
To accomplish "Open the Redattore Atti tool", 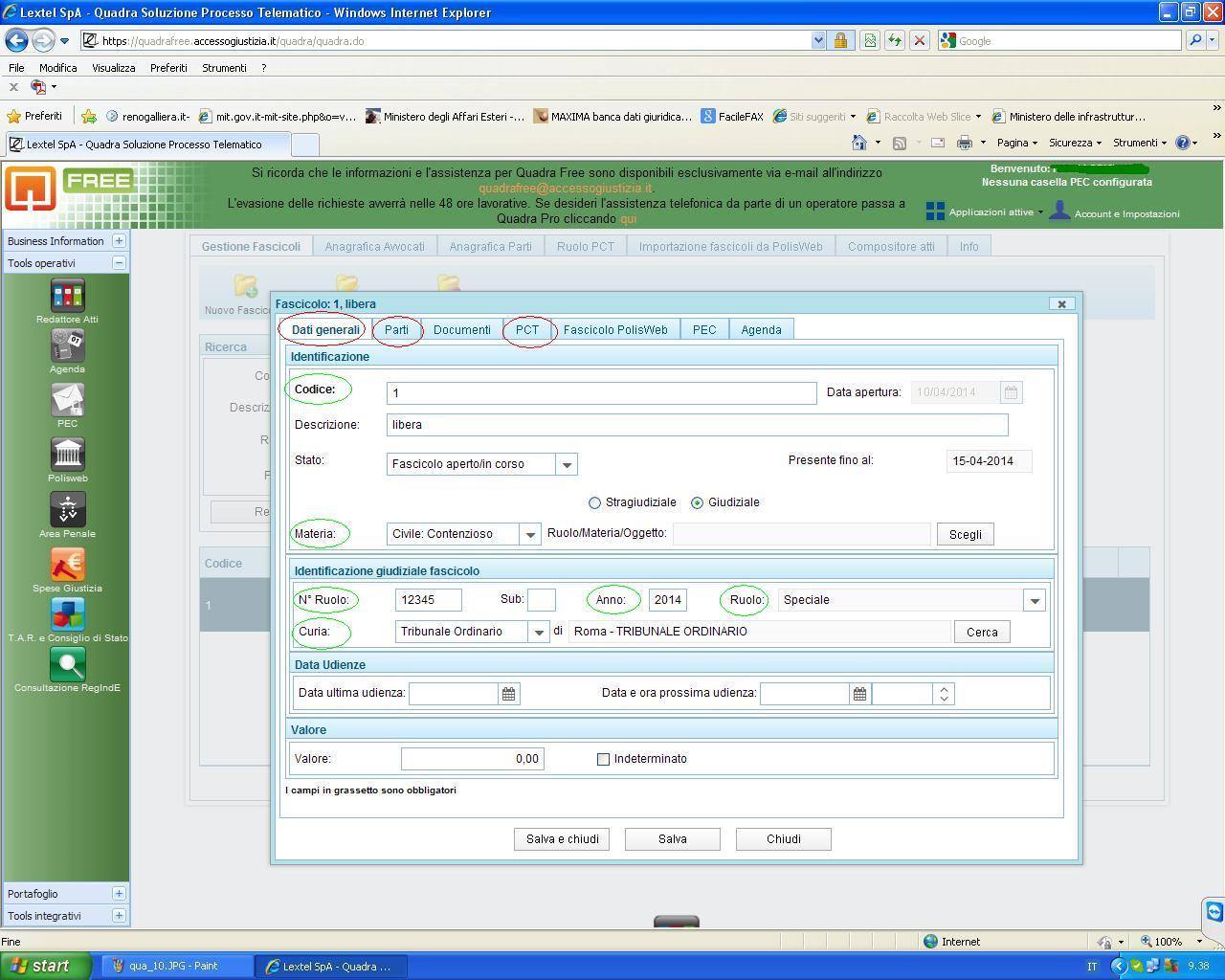I will 67,296.
